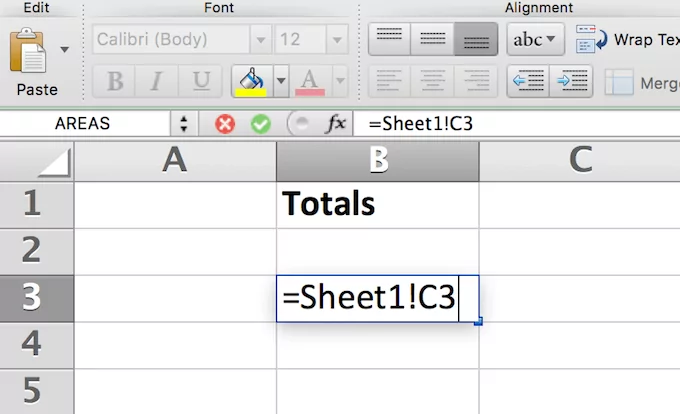Open the Paste options dropdown arrow
The image size is (680, 414).
point(66,48)
